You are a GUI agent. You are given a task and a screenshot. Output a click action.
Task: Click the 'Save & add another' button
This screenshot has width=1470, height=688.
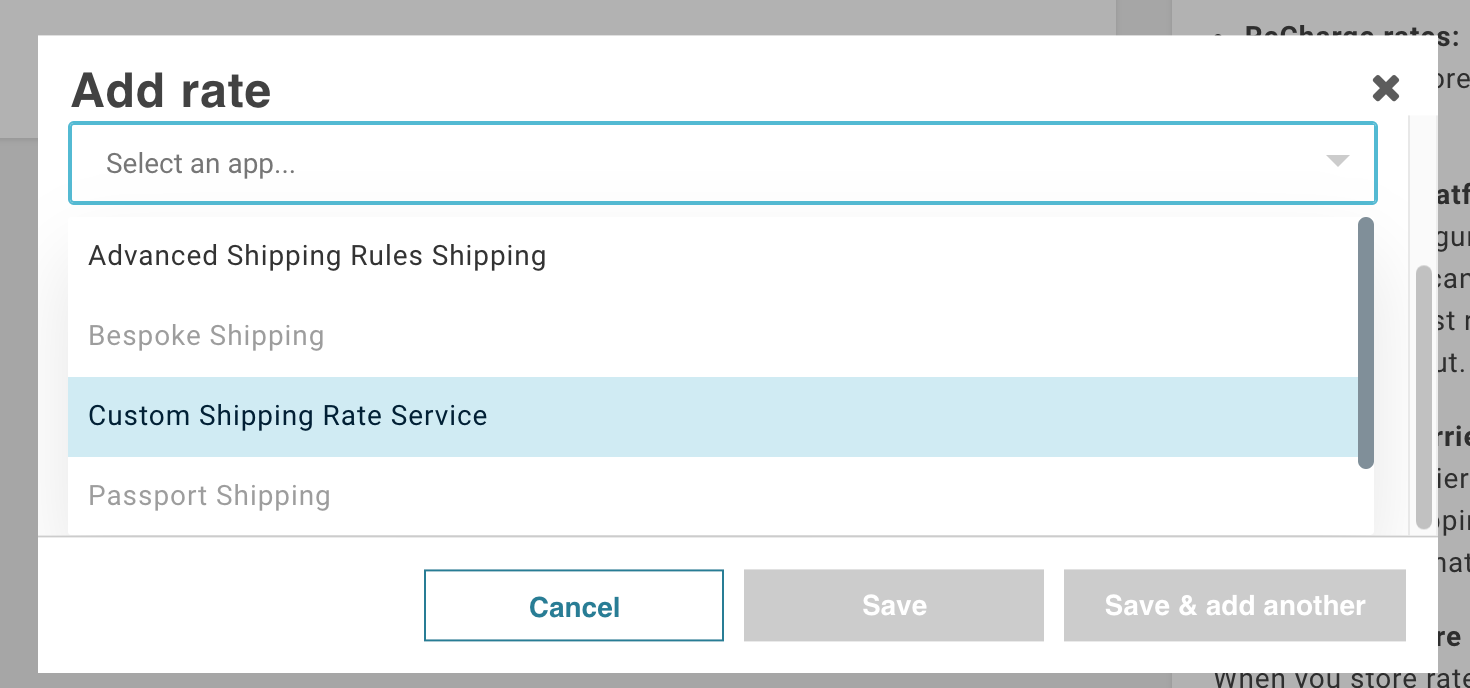pos(1235,606)
